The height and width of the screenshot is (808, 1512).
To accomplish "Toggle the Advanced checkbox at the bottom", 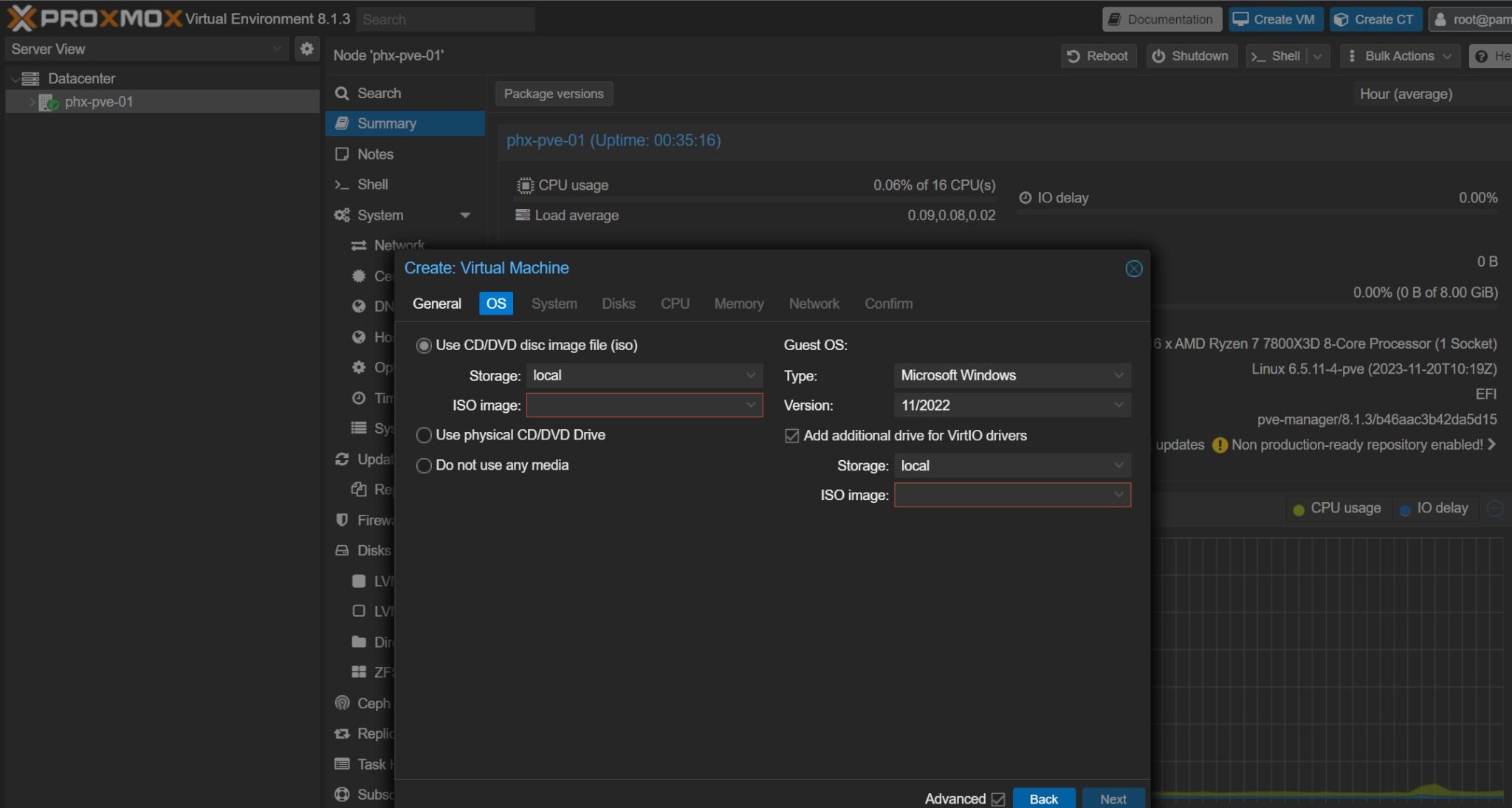I will point(998,798).
